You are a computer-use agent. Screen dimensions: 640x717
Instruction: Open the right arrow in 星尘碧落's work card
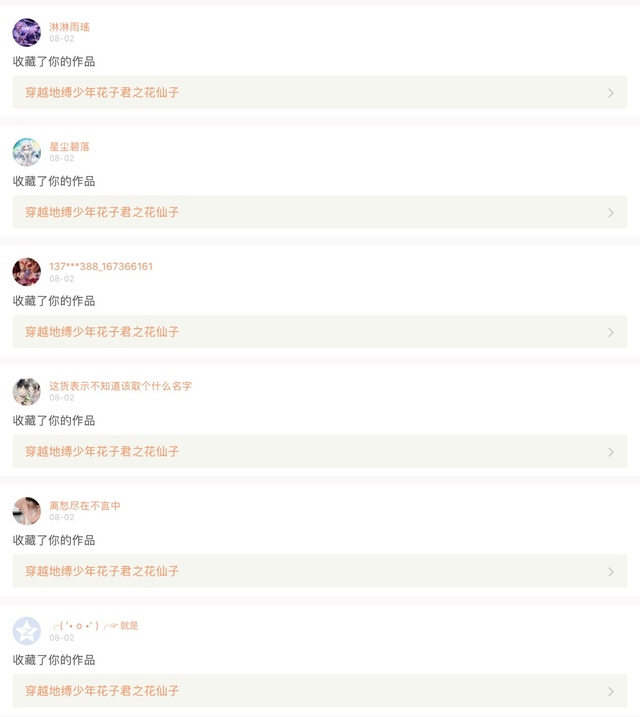611,213
